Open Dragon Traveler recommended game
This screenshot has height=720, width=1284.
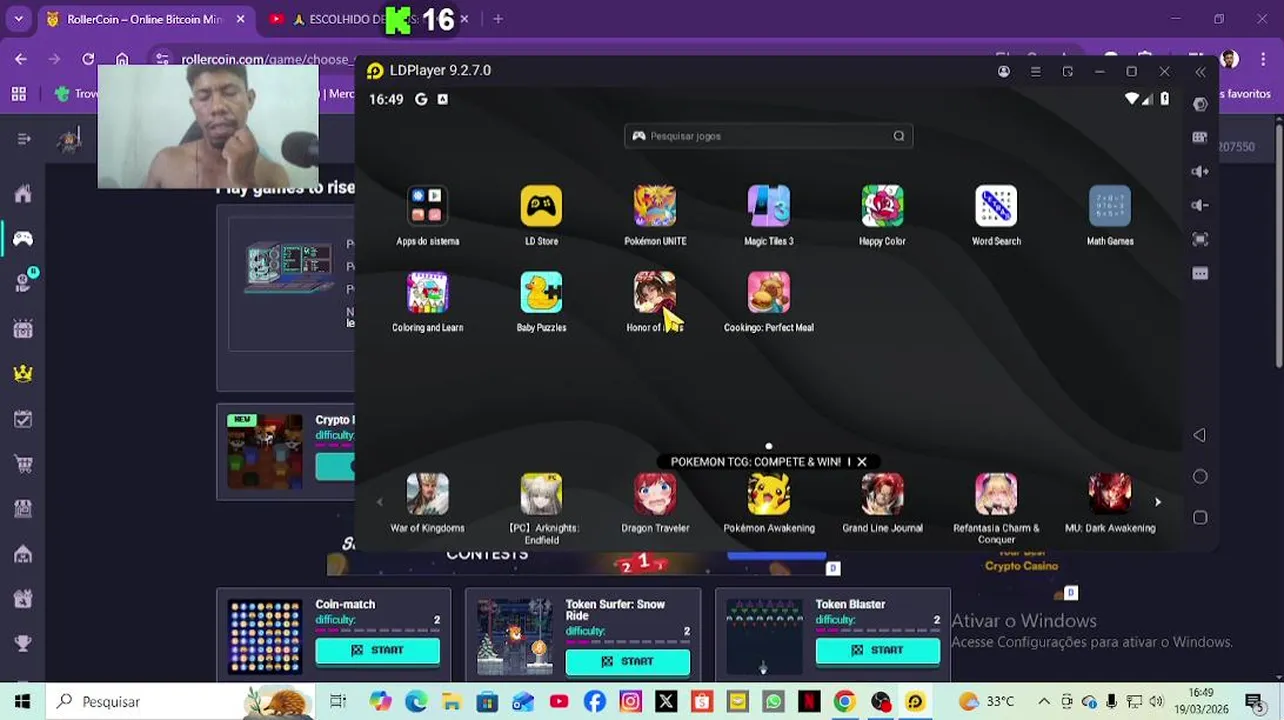[655, 494]
